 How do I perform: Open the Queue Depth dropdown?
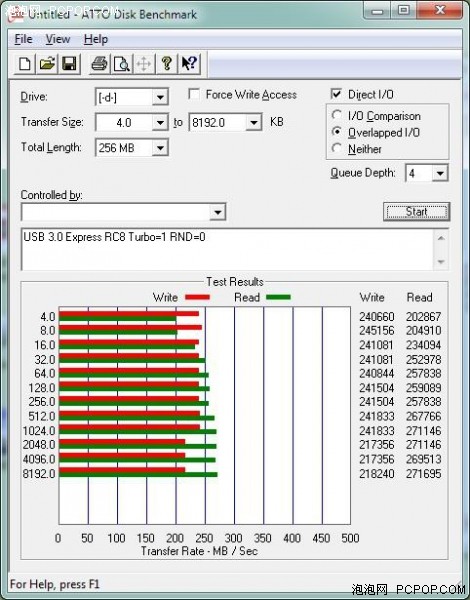440,173
